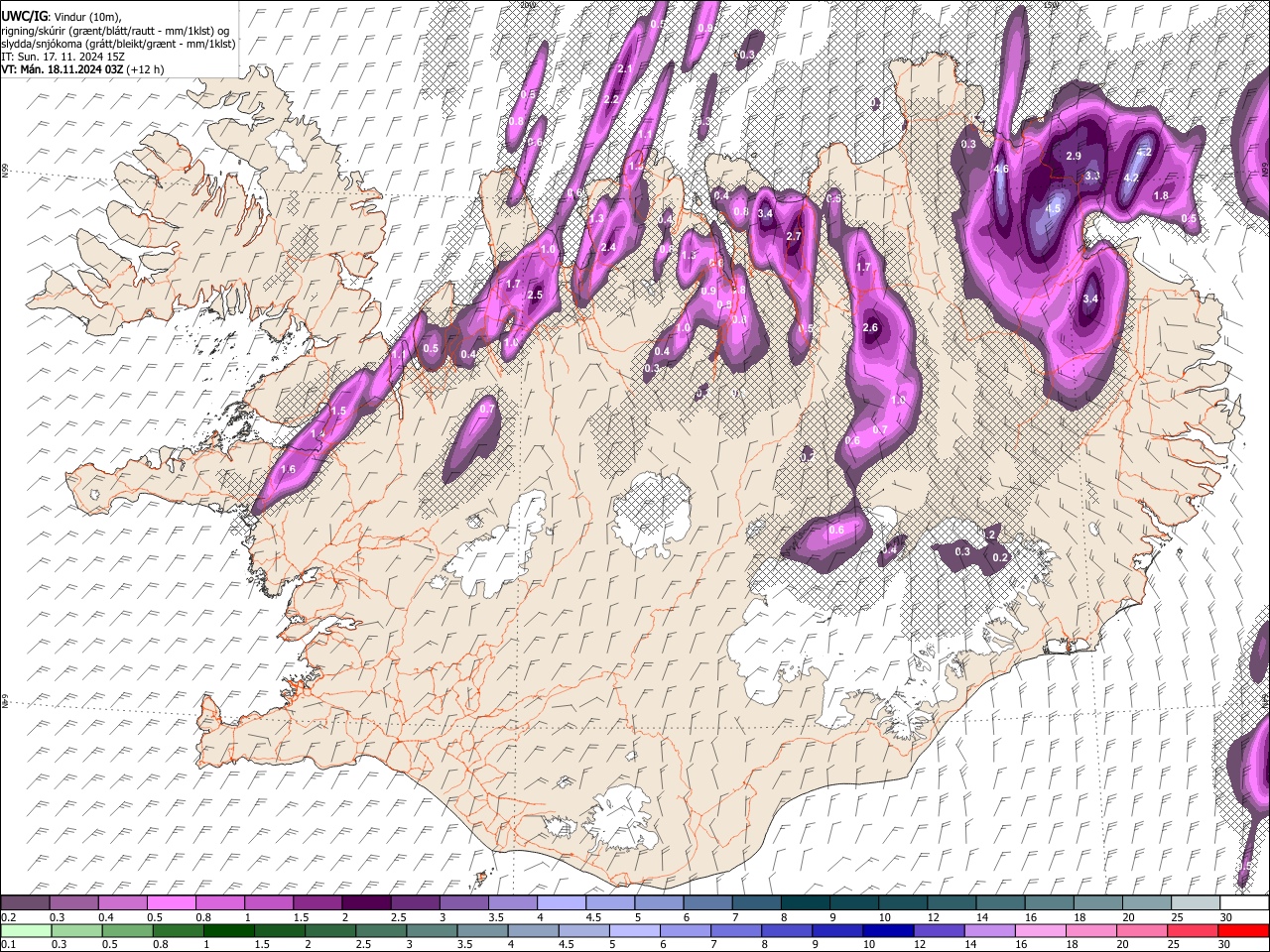
Task: Click the 'UWC/IG: Vindur (10m)' title line
Action: (x=60, y=17)
